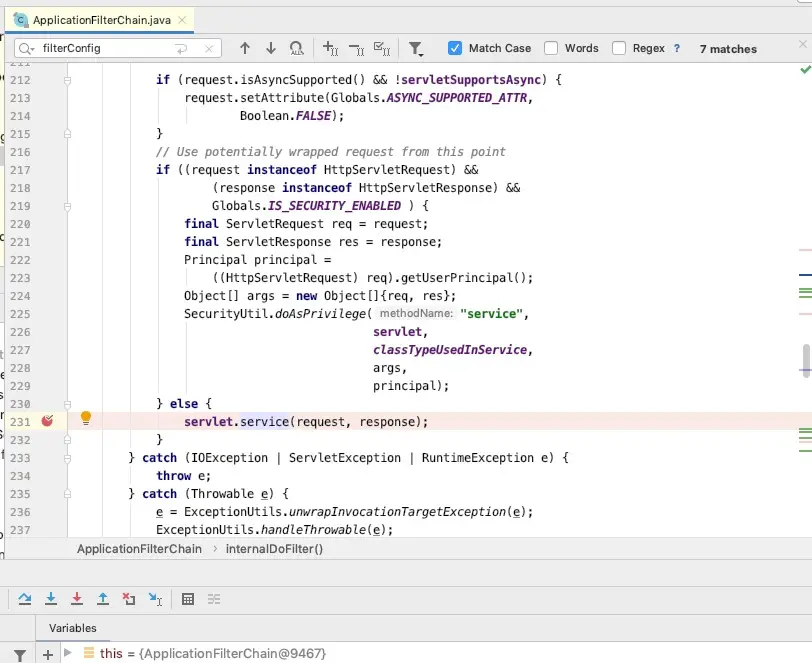Unselect the last occurrence
812x663 pixels.
pos(356,49)
